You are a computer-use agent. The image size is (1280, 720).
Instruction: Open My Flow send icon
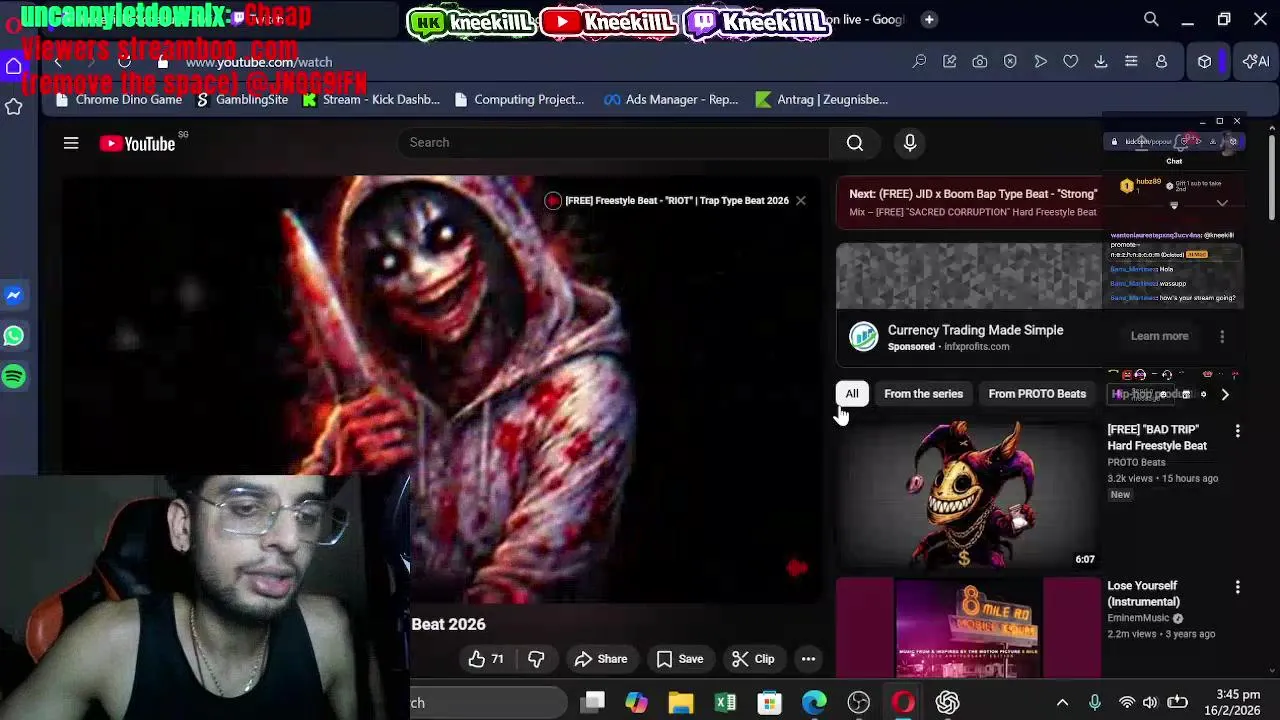coord(1040,62)
